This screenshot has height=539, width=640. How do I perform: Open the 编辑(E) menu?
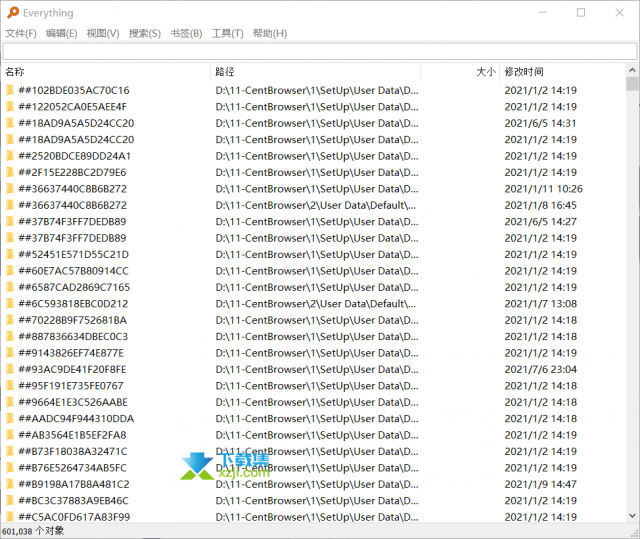point(62,33)
